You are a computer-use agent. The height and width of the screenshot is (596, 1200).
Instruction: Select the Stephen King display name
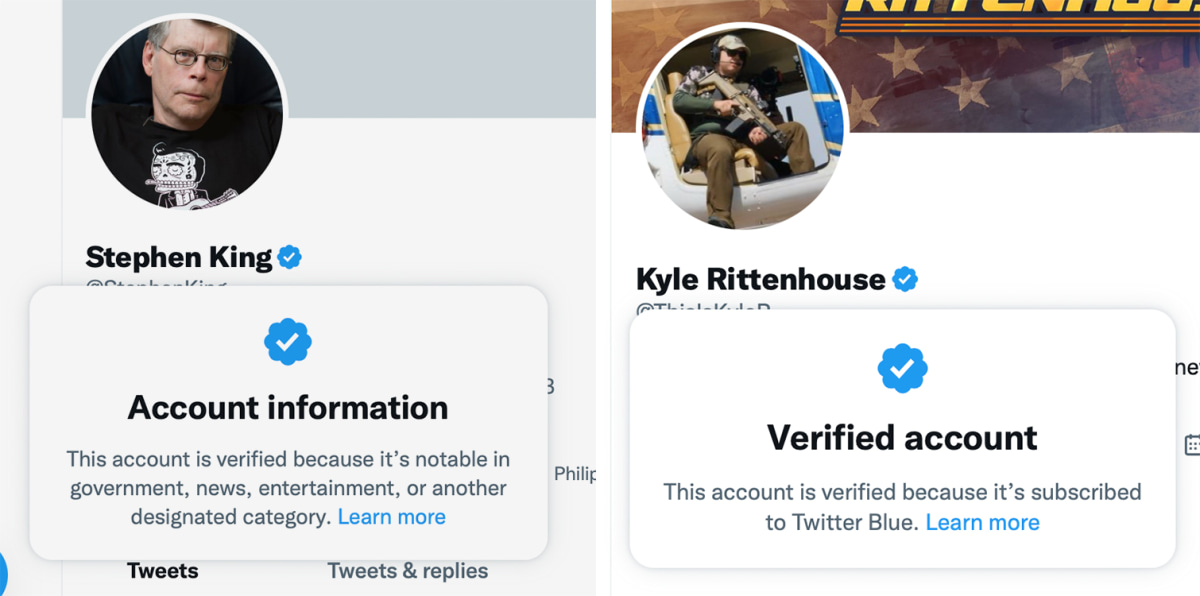[179, 258]
